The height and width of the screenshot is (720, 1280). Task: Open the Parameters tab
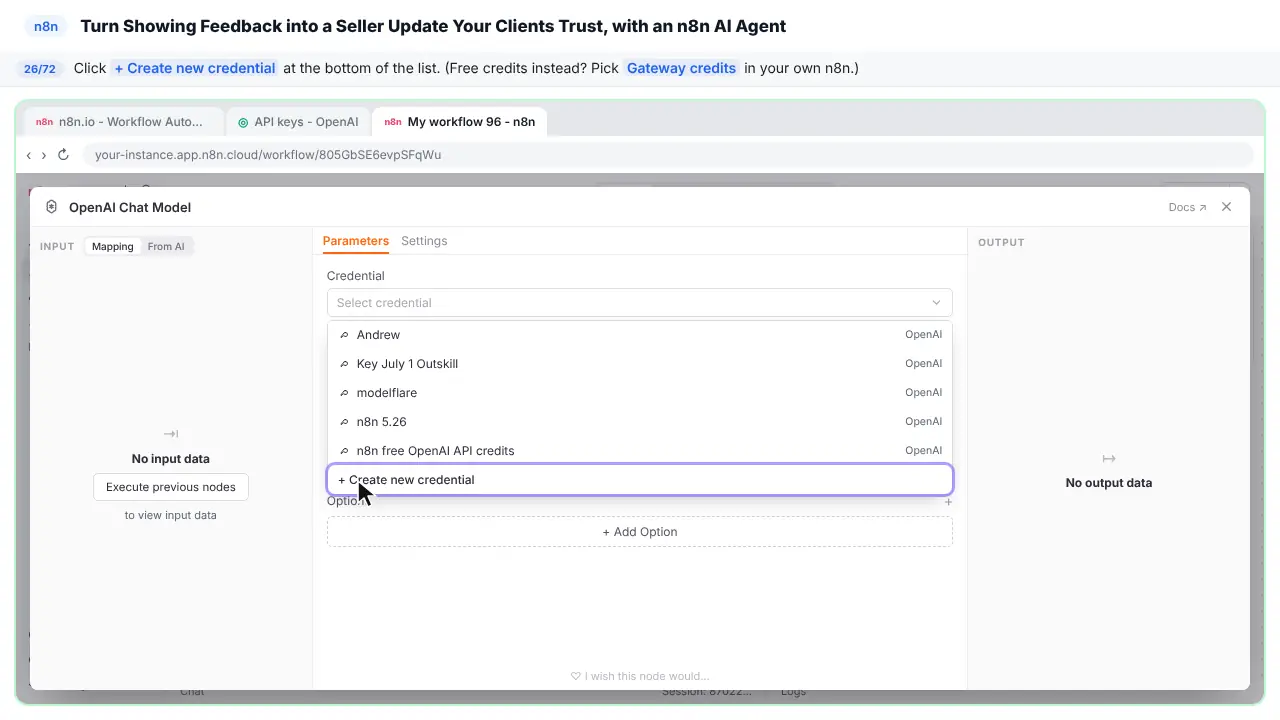356,241
